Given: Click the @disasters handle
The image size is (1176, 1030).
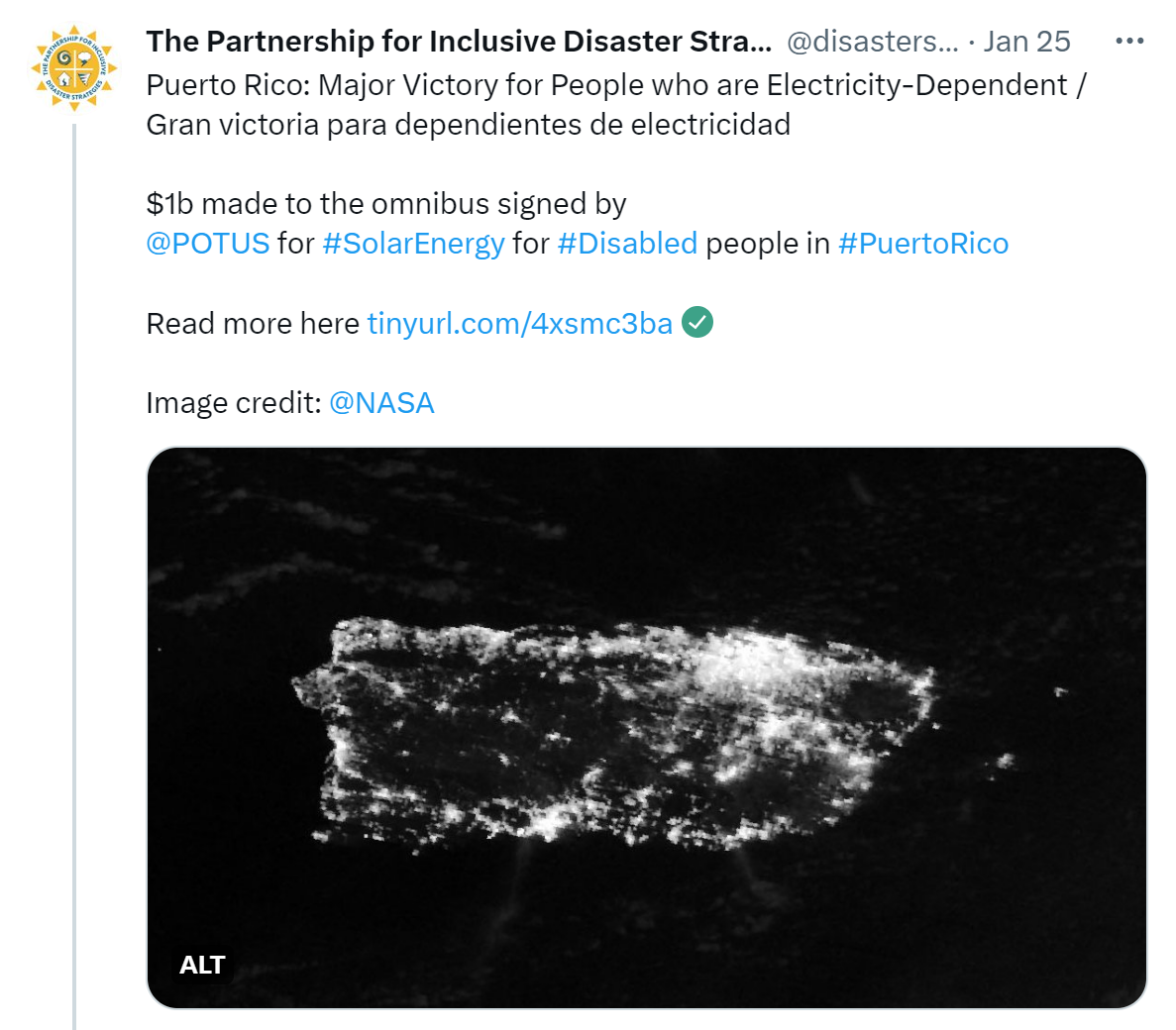Looking at the screenshot, I should (872, 42).
